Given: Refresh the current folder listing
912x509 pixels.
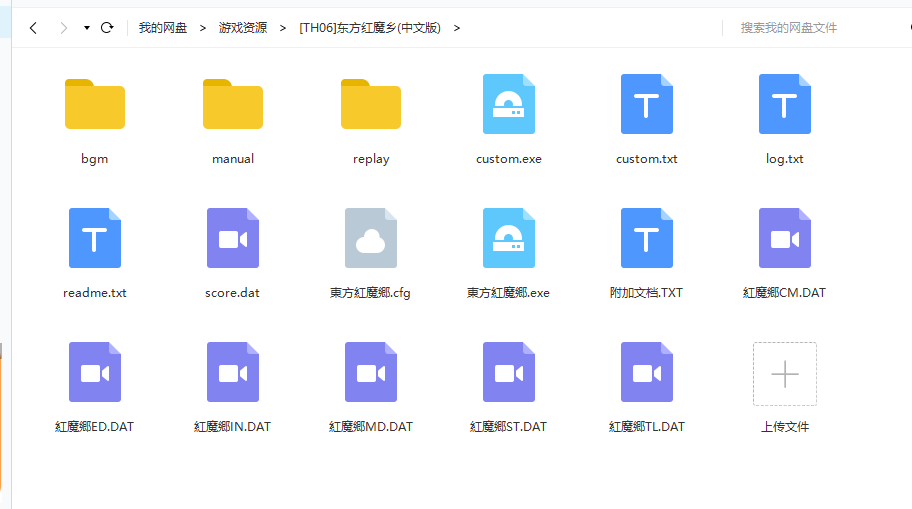Looking at the screenshot, I should (x=107, y=27).
